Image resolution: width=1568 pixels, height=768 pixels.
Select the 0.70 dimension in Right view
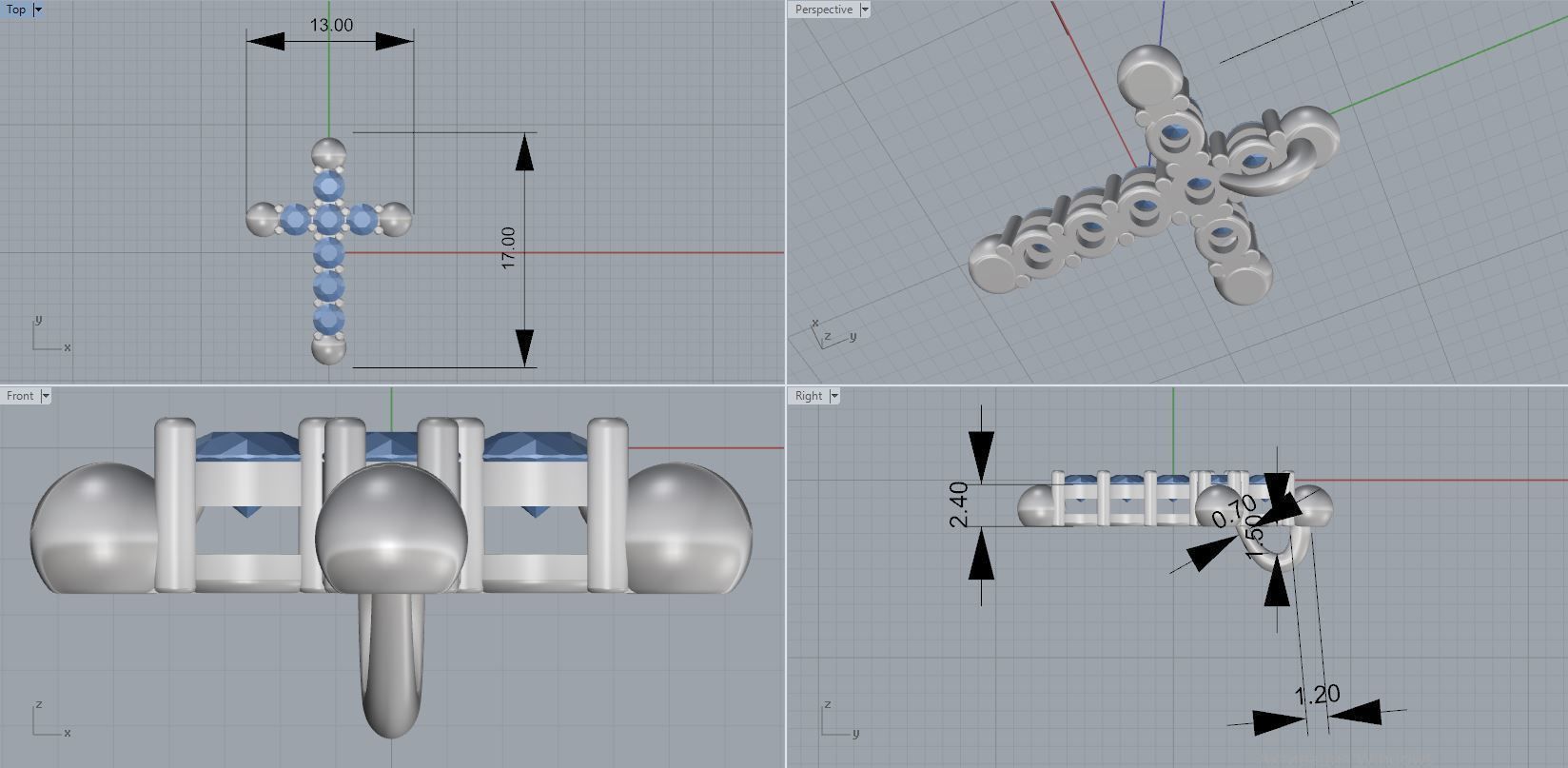(1234, 512)
